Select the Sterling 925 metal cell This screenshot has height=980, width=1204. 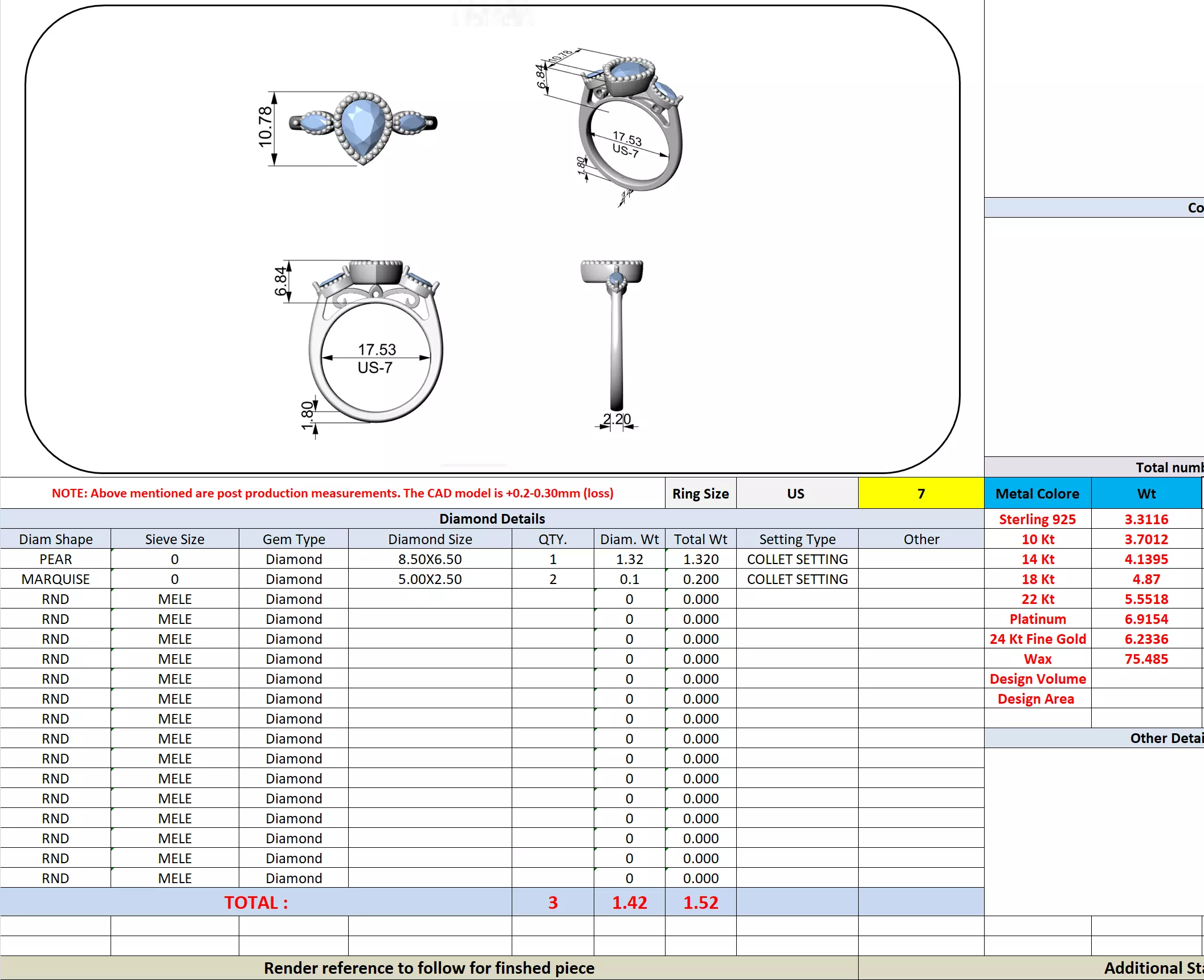(1037, 519)
